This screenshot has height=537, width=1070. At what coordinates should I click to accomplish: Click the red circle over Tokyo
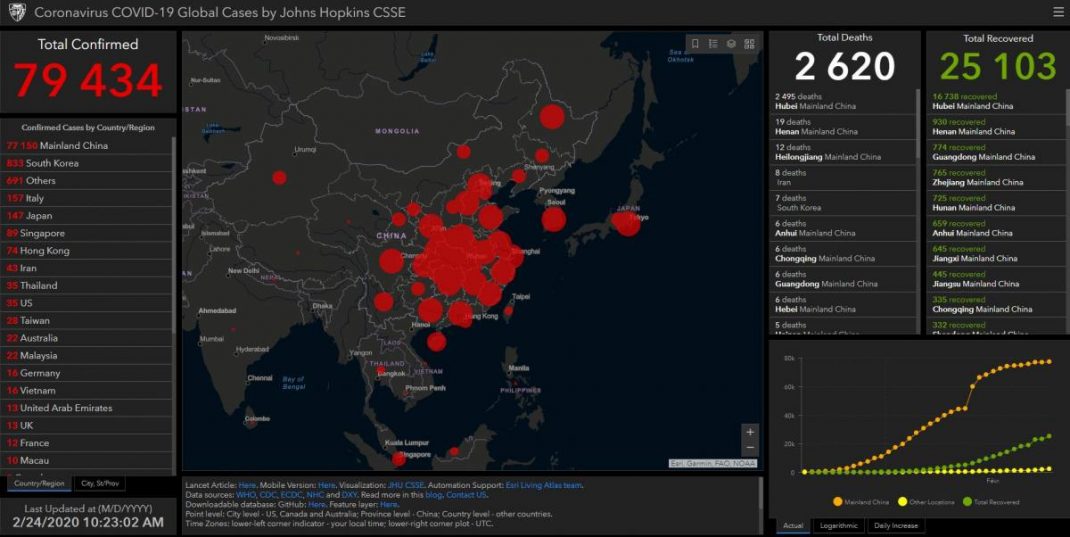coord(627,223)
